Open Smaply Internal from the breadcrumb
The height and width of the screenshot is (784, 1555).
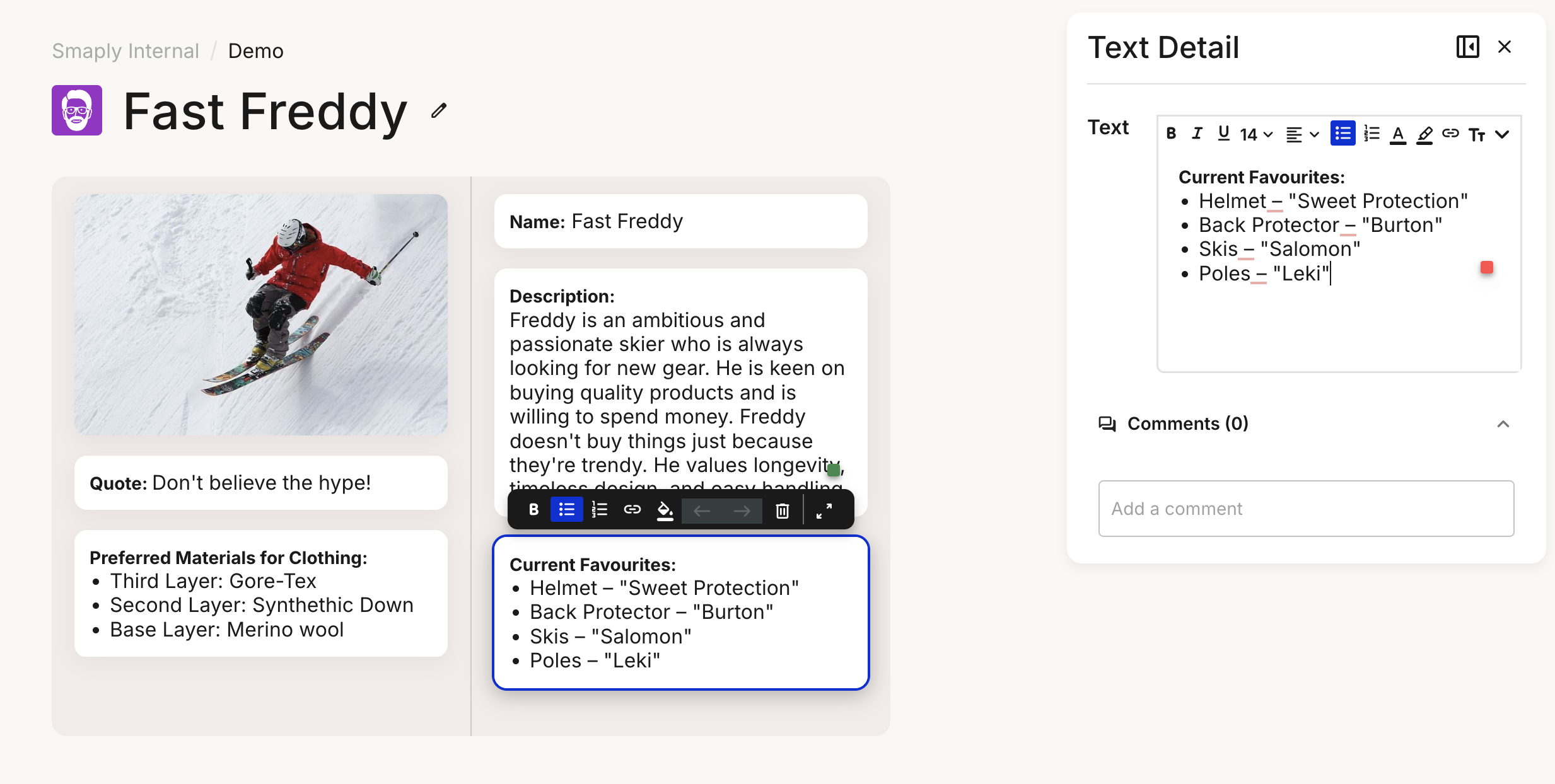(x=125, y=50)
